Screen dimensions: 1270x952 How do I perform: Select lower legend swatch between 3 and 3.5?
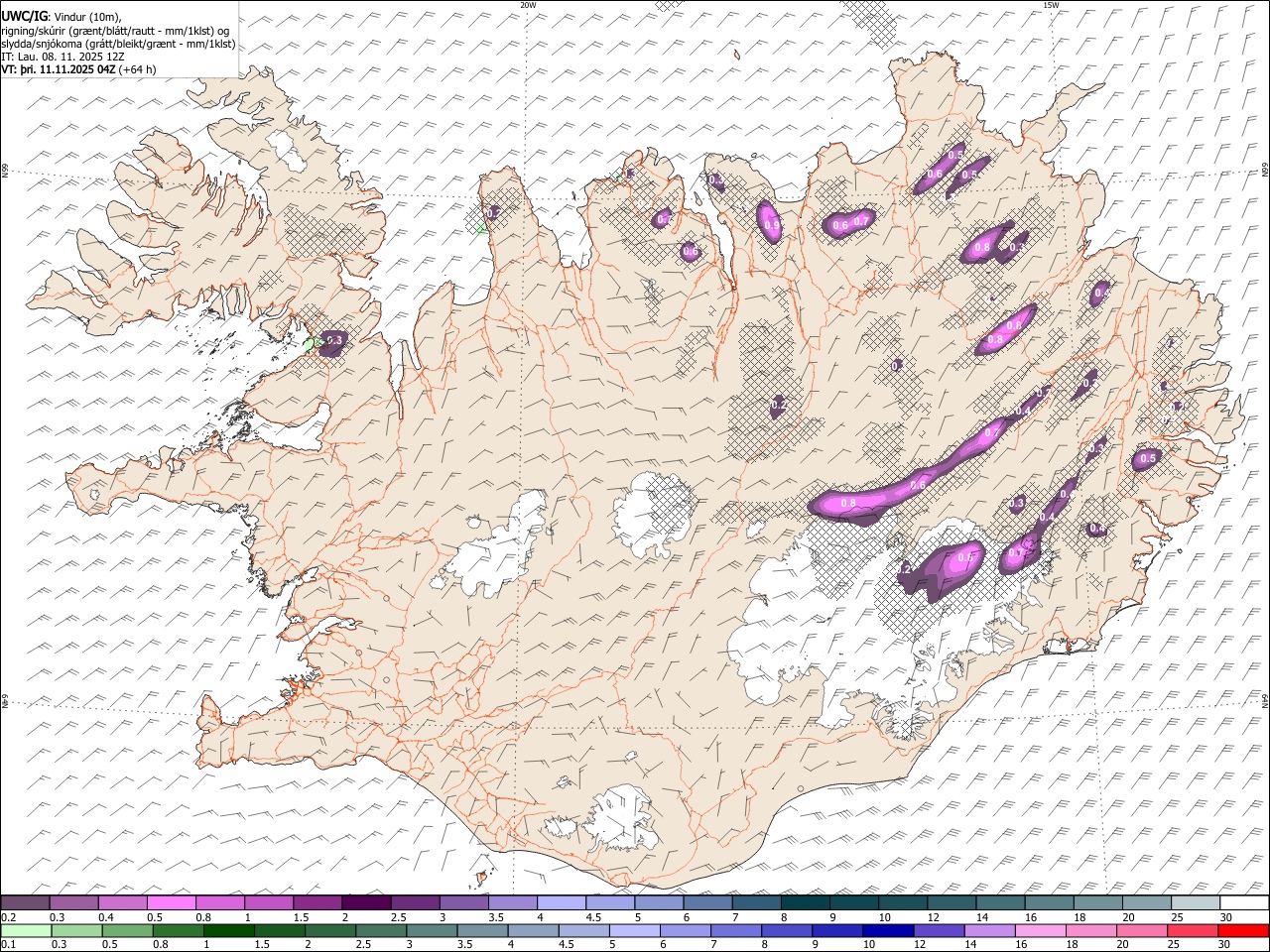(x=433, y=930)
